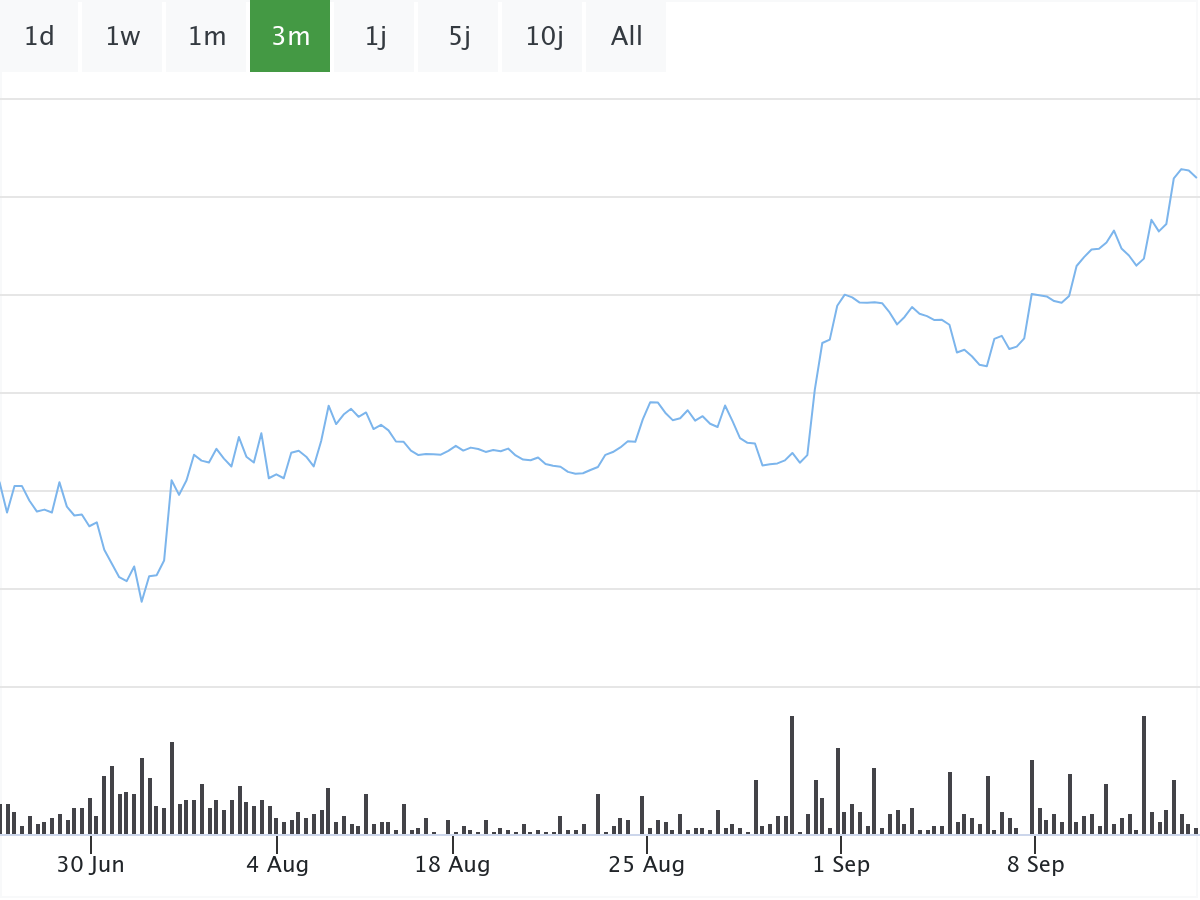Viewport: 1200px width, 900px height.
Task: Click the tallest volume bar before 1 Sep
Action: point(792,775)
